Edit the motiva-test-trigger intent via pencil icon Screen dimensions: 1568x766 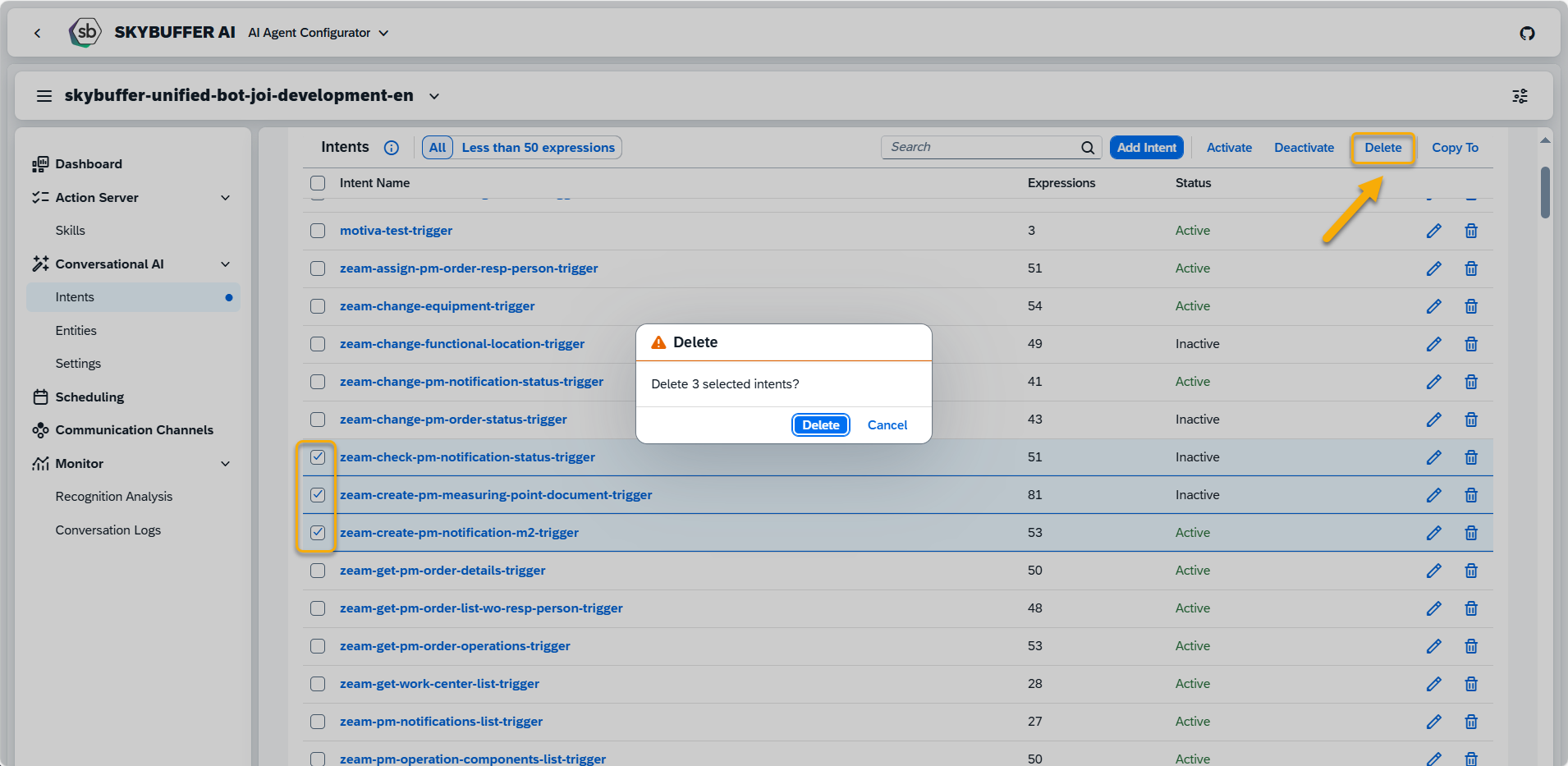[1433, 231]
